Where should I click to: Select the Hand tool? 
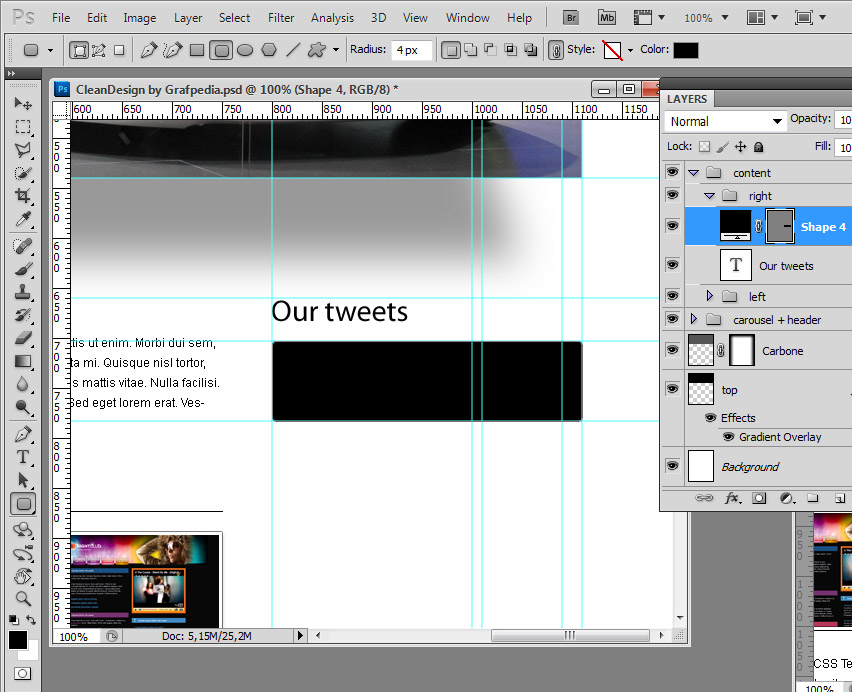pos(23,576)
